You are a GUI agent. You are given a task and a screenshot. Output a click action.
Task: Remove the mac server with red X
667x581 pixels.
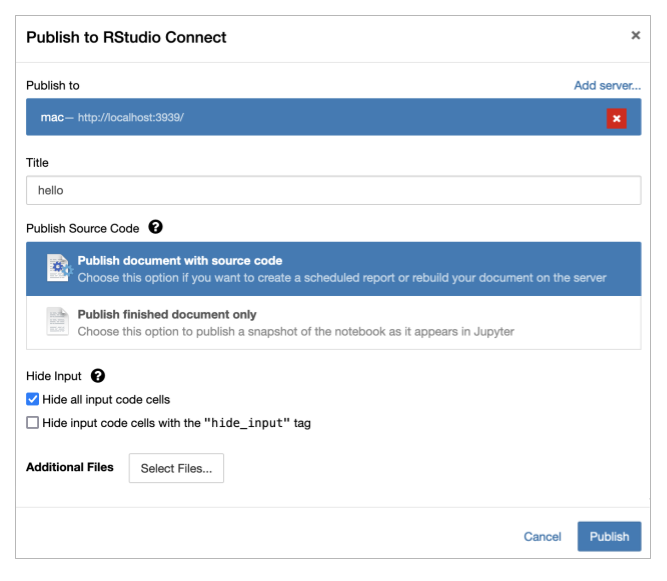[x=616, y=118]
